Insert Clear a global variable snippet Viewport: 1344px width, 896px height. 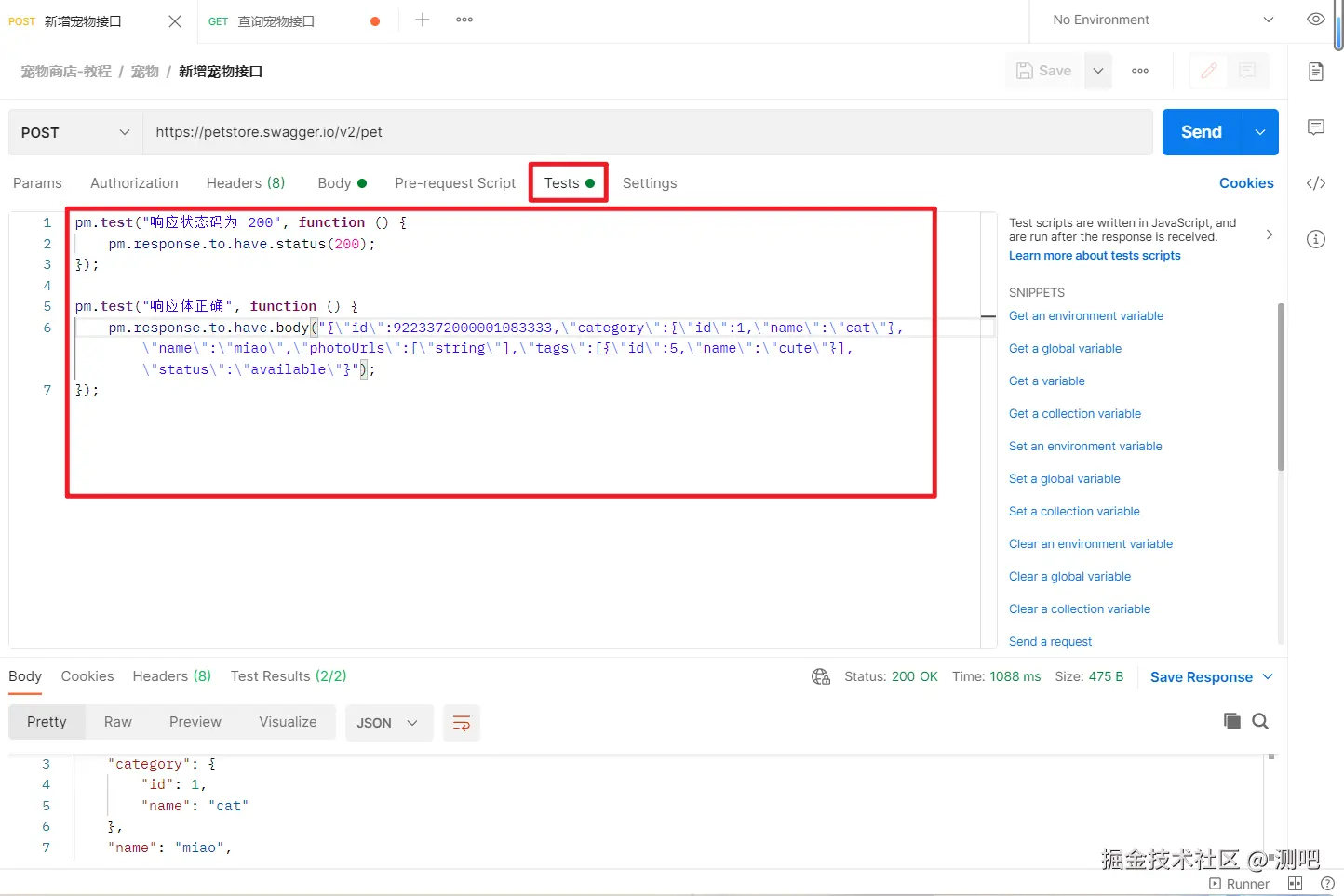tap(1069, 577)
